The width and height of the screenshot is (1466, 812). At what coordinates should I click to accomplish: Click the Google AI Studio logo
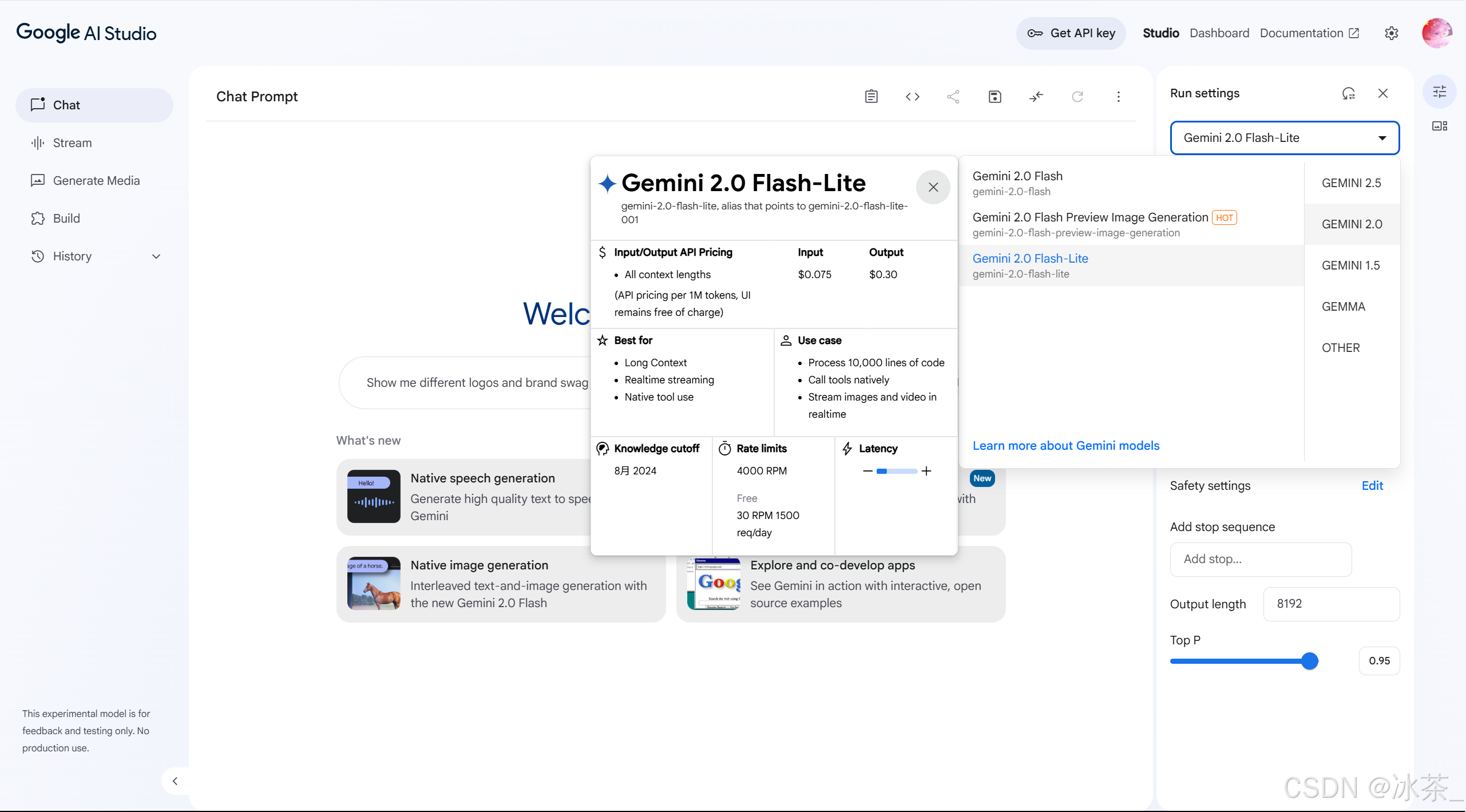tap(86, 33)
